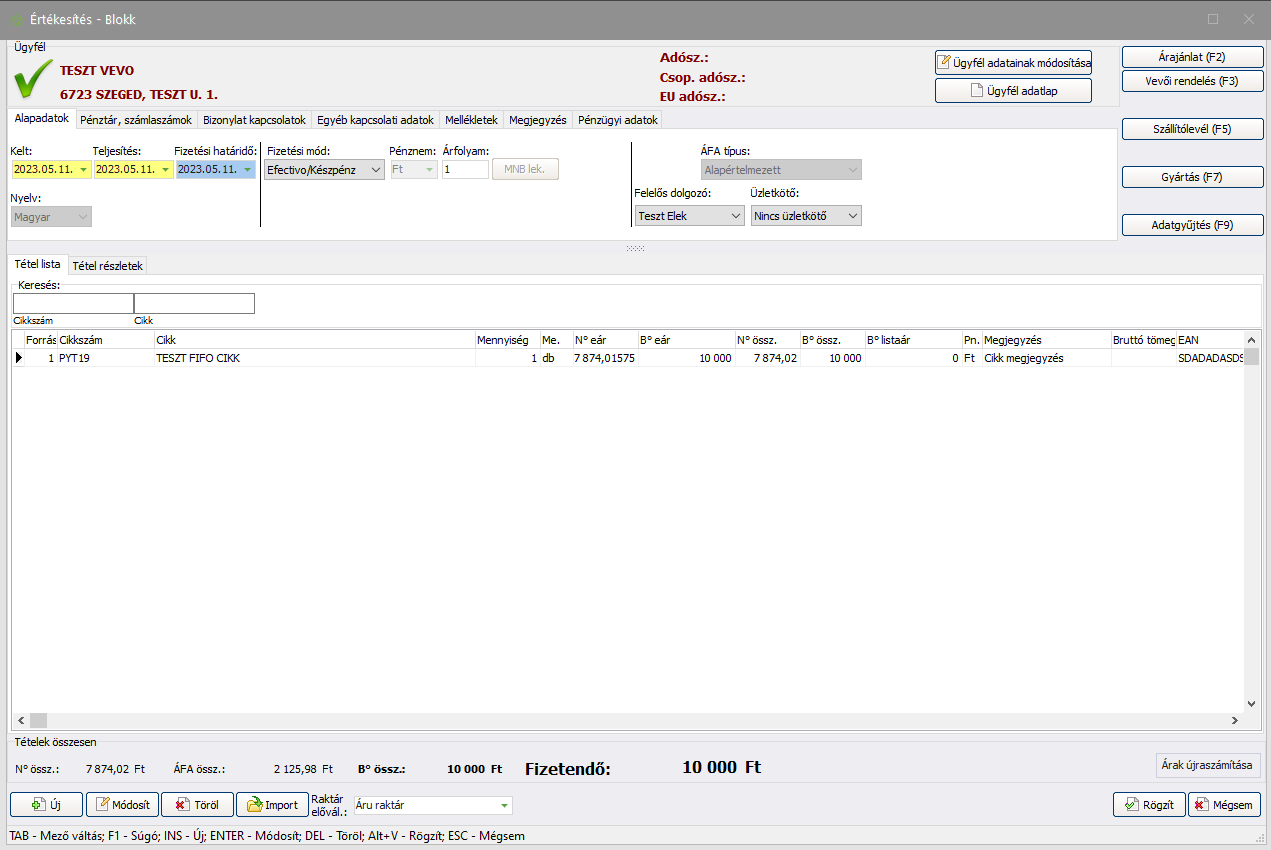Click Rögzít to save the receipt
This screenshot has height=850, width=1271.
pos(1149,805)
